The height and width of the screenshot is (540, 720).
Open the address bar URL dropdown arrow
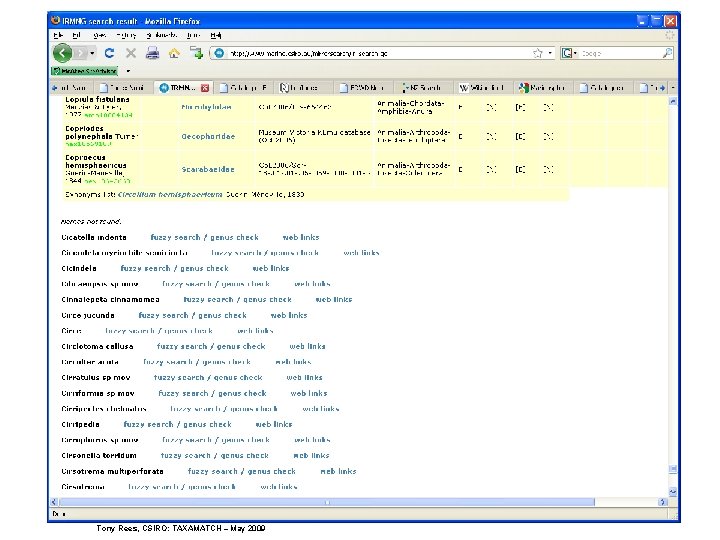point(550,53)
